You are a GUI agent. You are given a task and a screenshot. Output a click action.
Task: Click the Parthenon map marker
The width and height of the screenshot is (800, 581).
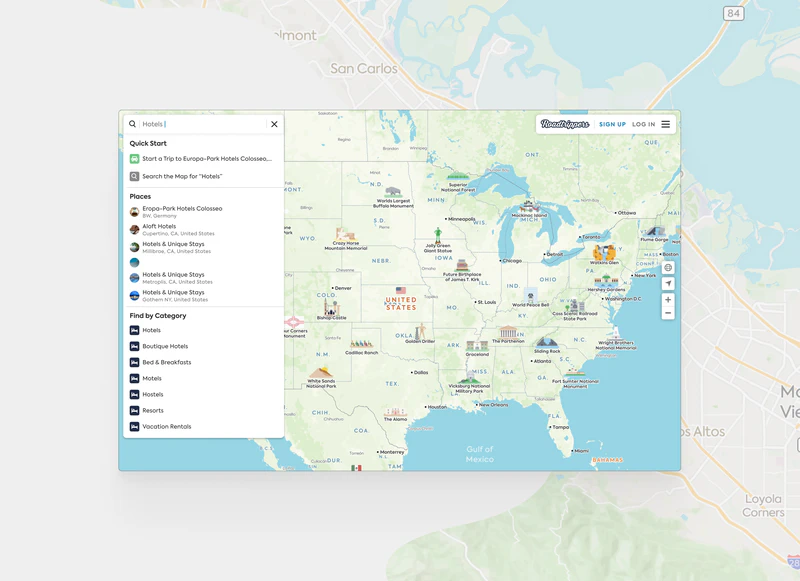tap(508, 332)
